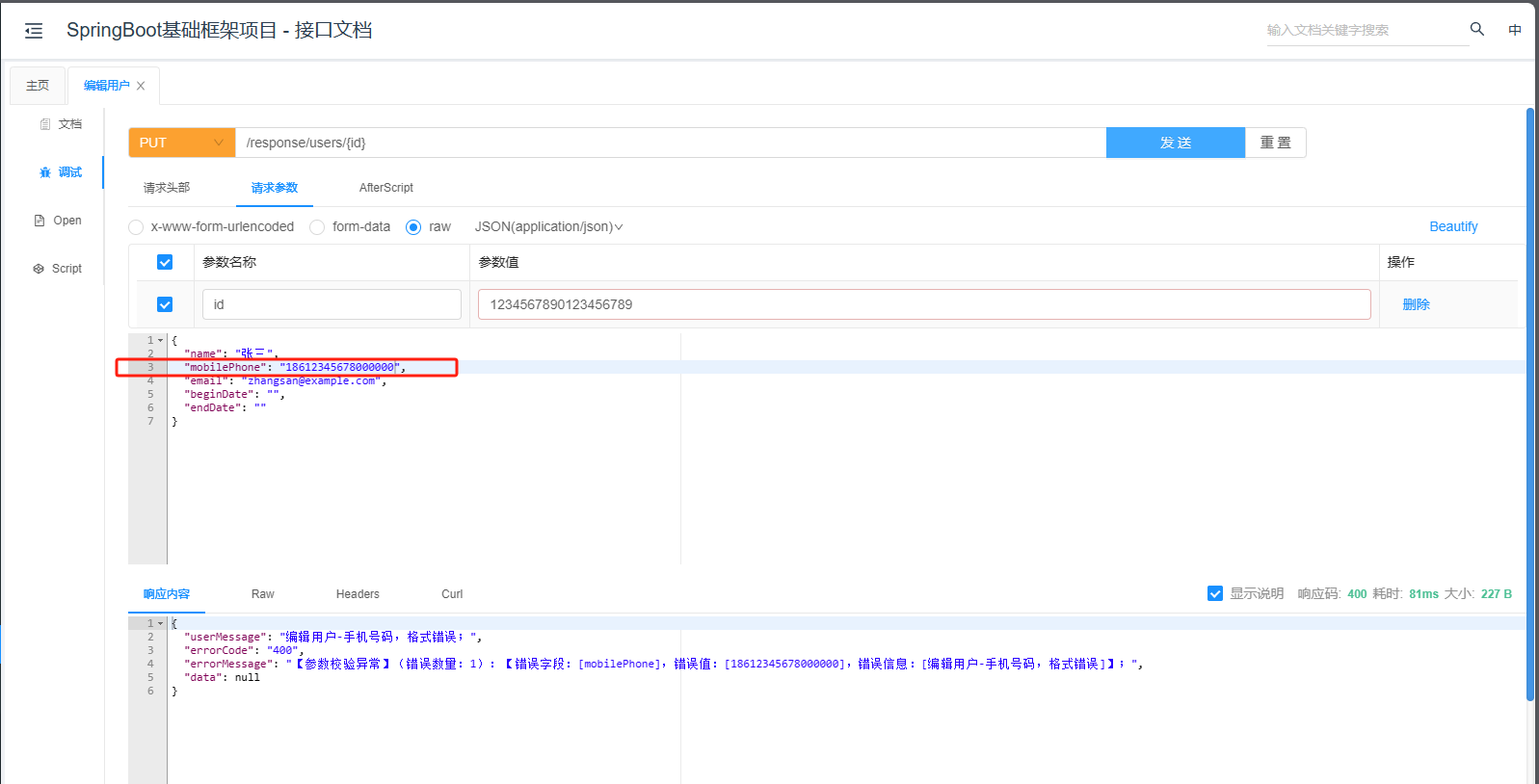The width and height of the screenshot is (1539, 784).
Task: Click the request URL field
Action: tap(671, 143)
